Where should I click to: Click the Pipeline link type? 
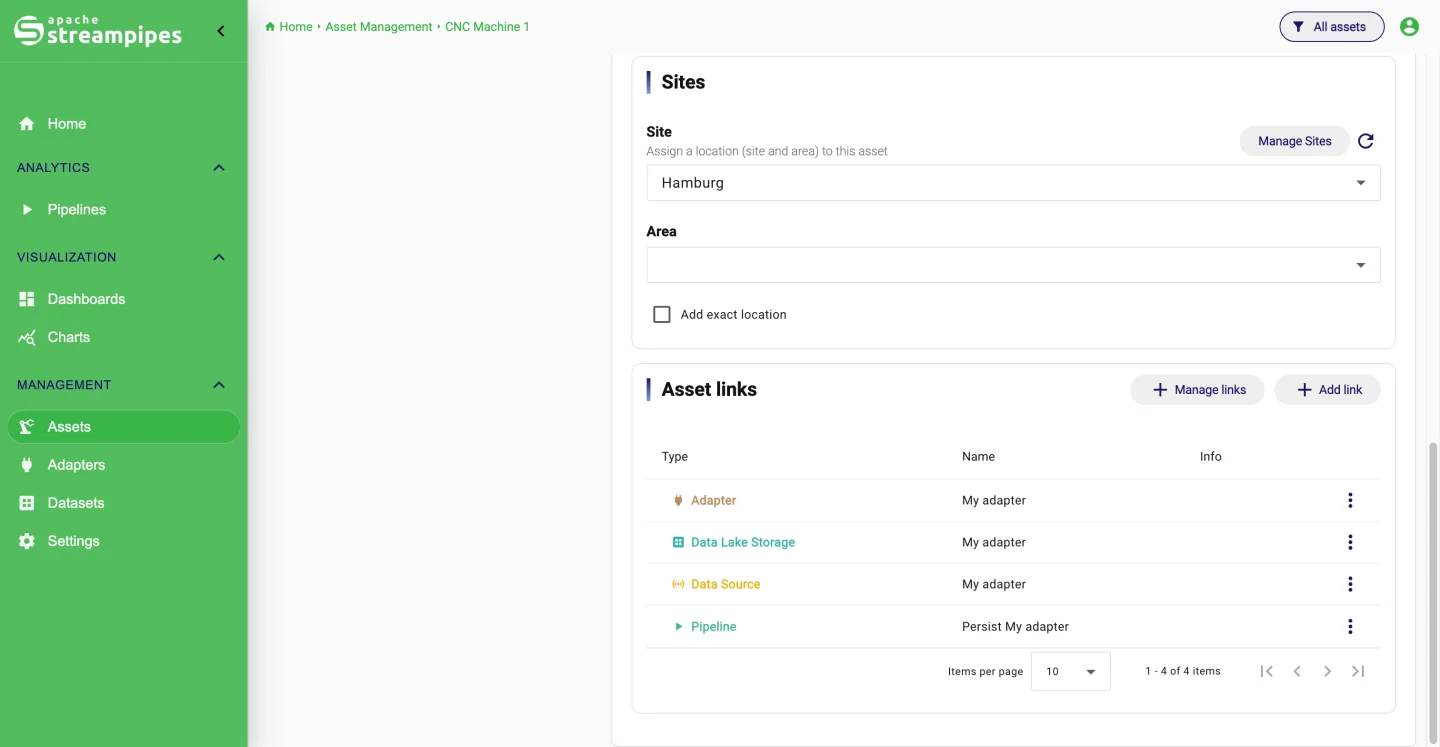(714, 626)
